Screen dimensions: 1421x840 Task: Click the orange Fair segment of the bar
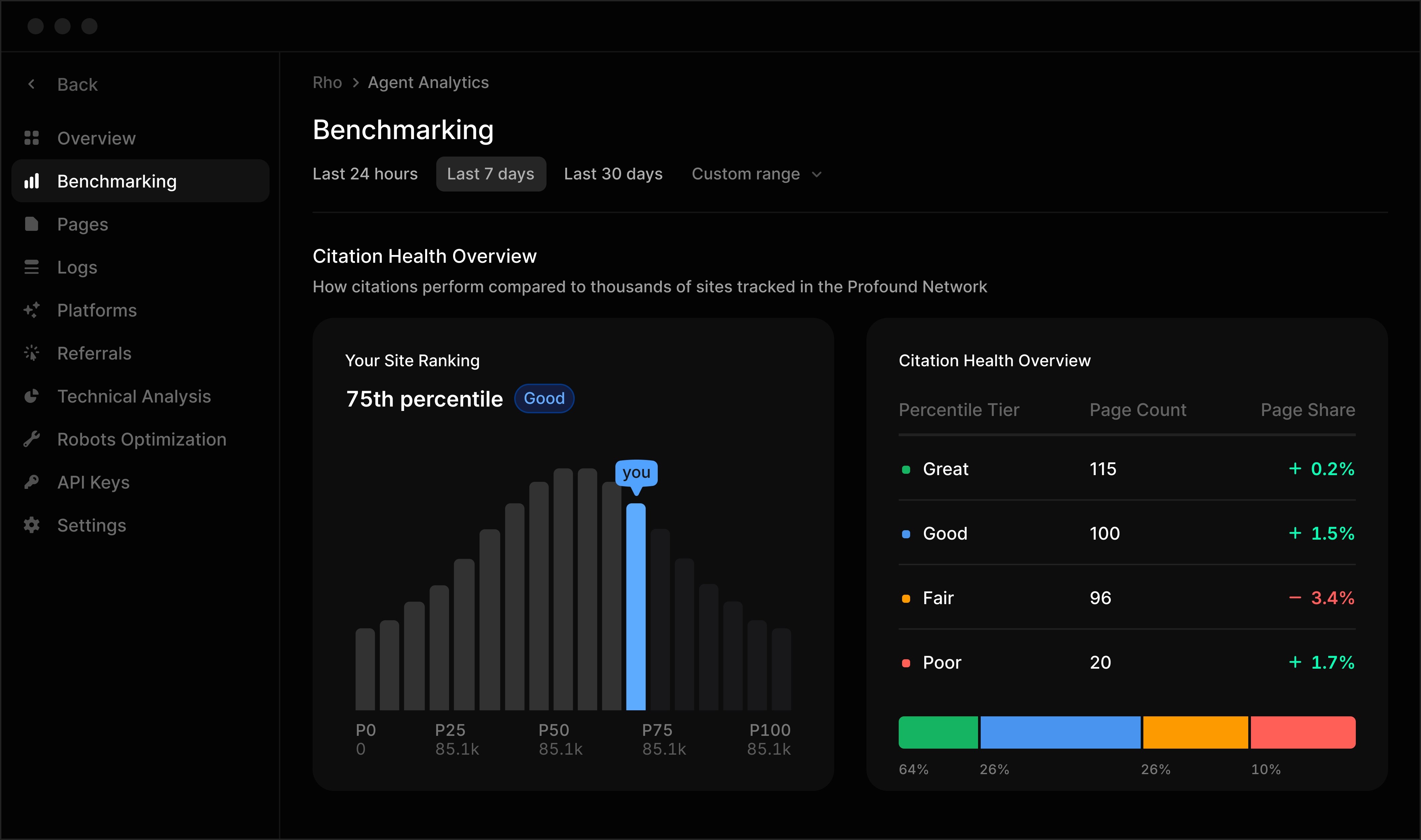1196,732
